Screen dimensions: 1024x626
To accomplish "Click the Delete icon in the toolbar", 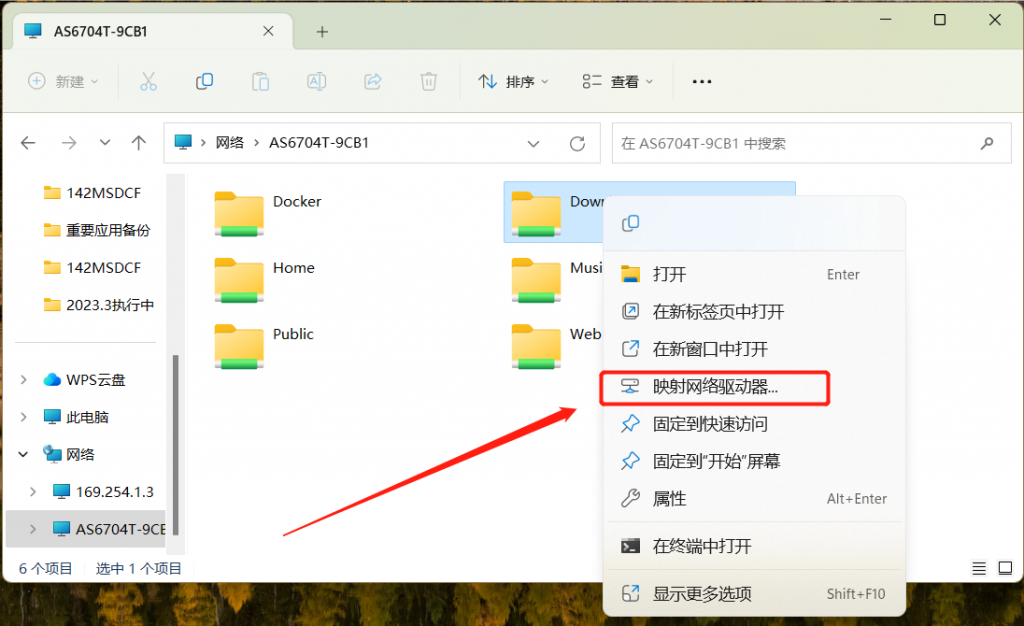I will (429, 82).
